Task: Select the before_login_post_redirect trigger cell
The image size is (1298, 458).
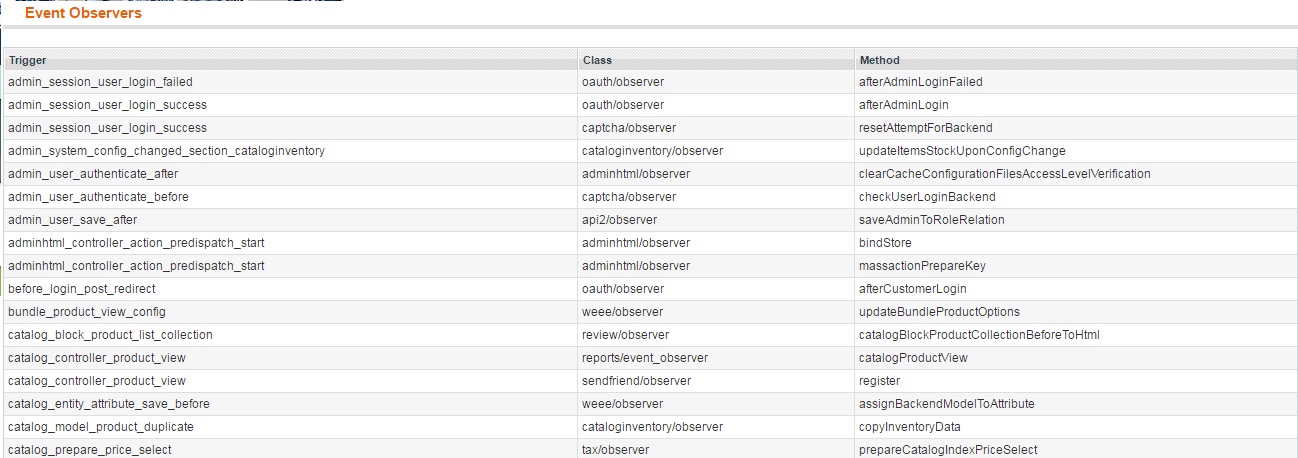Action: [86, 289]
